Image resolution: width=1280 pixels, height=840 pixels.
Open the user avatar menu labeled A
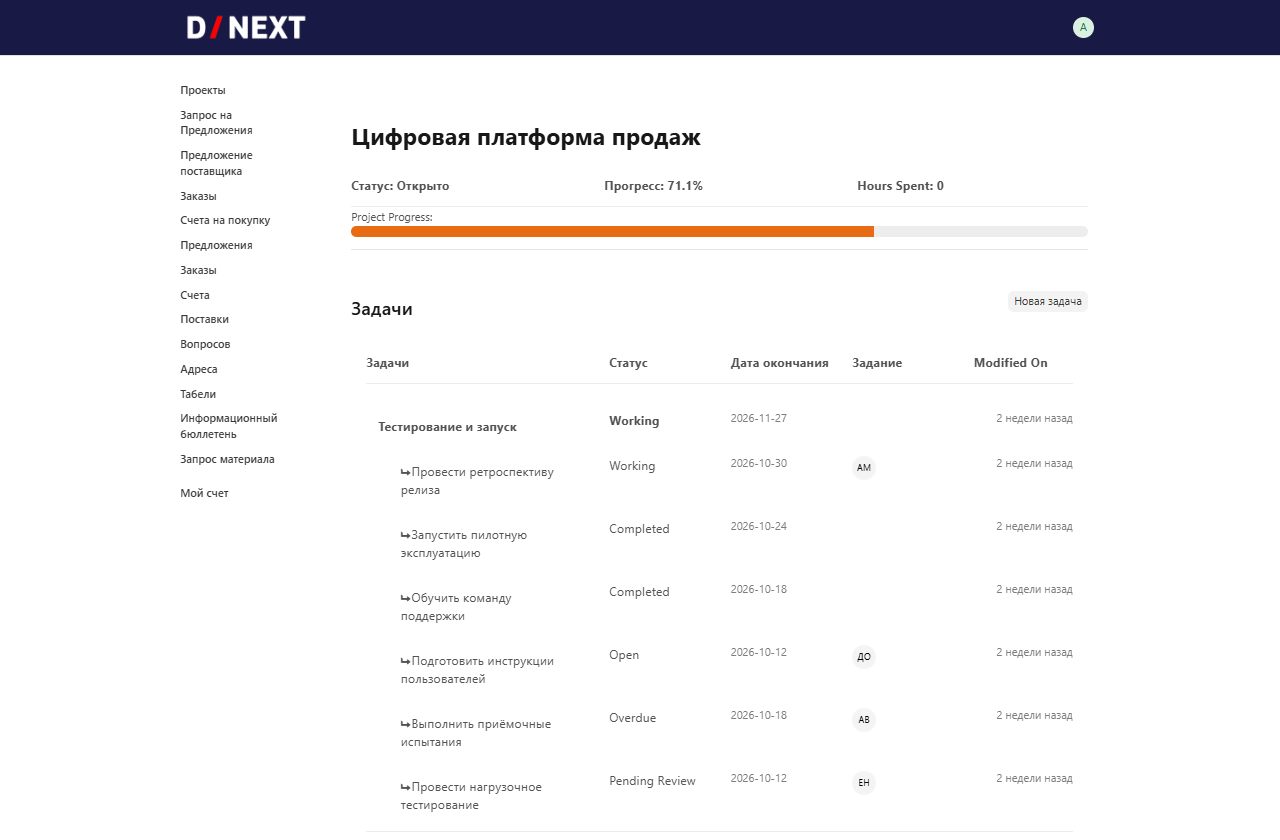[1083, 28]
